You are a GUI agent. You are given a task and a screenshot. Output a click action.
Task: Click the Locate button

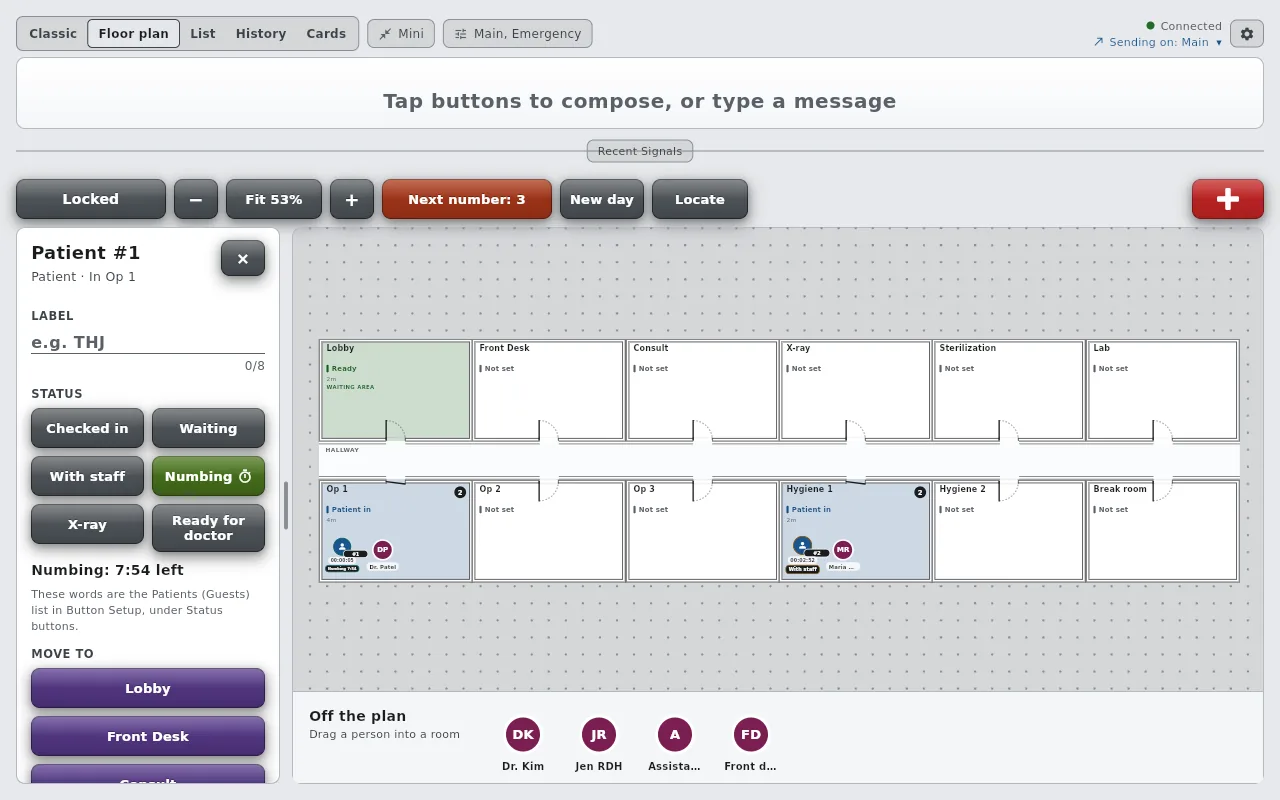[700, 199]
